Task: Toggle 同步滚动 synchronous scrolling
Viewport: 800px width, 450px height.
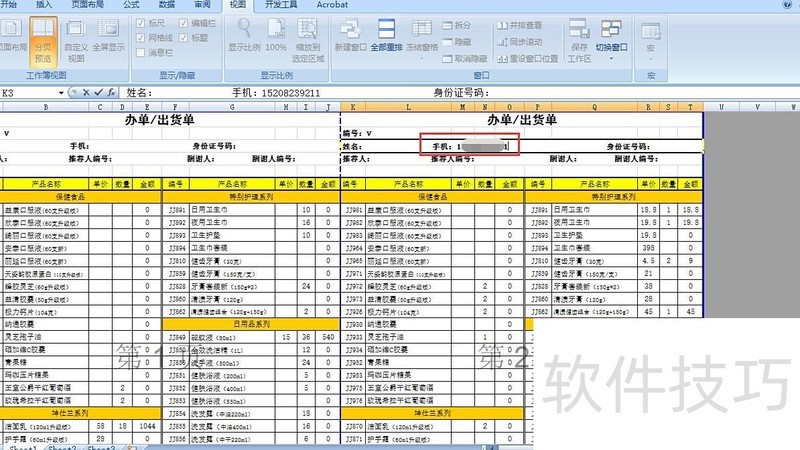Action: (x=519, y=42)
